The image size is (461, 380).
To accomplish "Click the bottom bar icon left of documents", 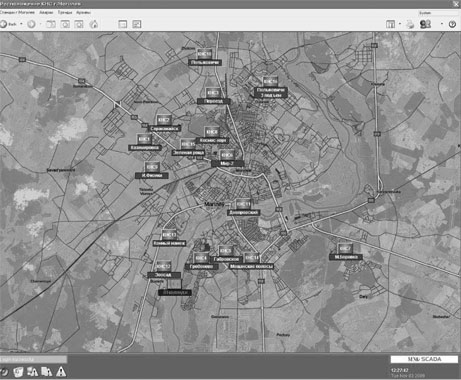I will click(32, 371).
